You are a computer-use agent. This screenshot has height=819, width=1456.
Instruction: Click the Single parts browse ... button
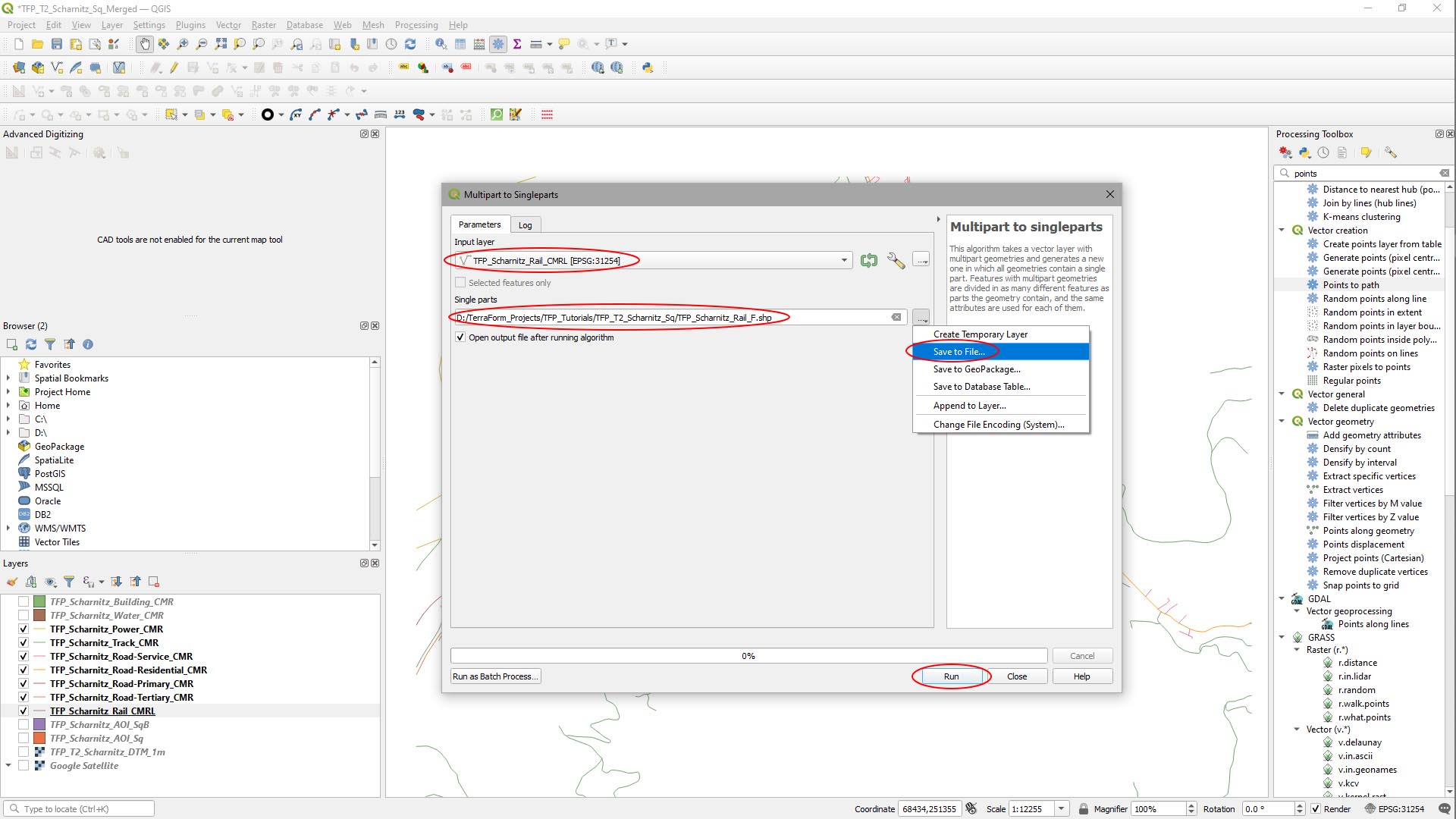coord(921,317)
